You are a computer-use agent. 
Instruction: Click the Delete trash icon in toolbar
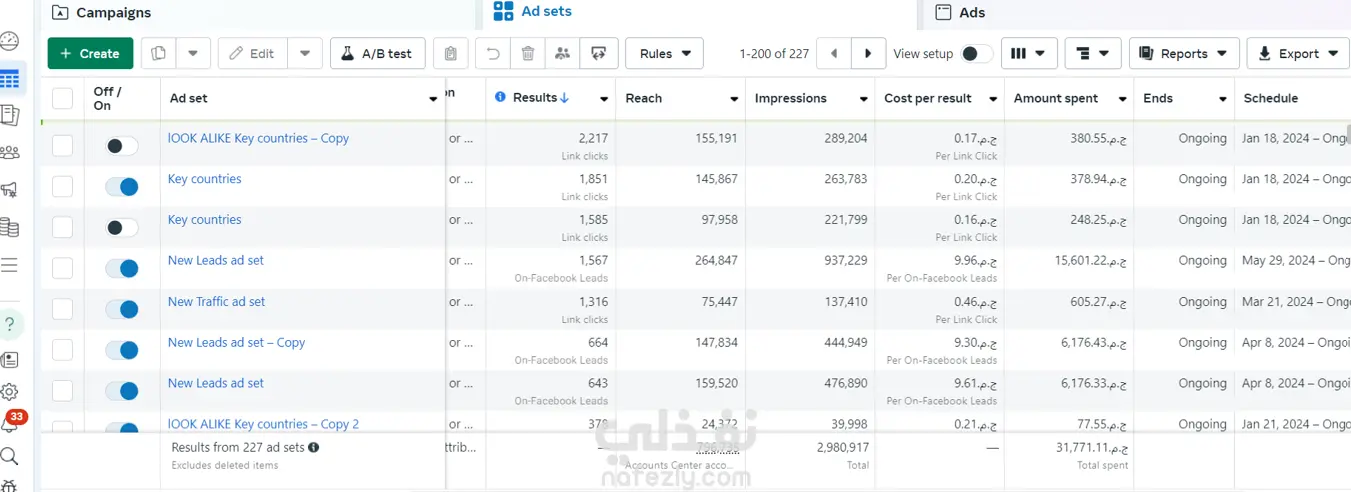point(528,54)
